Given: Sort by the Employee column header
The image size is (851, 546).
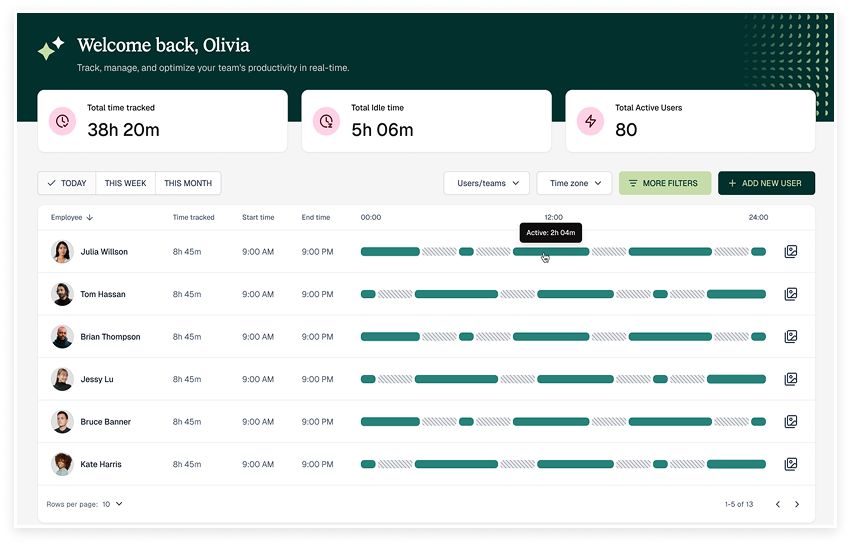Looking at the screenshot, I should click(x=72, y=217).
